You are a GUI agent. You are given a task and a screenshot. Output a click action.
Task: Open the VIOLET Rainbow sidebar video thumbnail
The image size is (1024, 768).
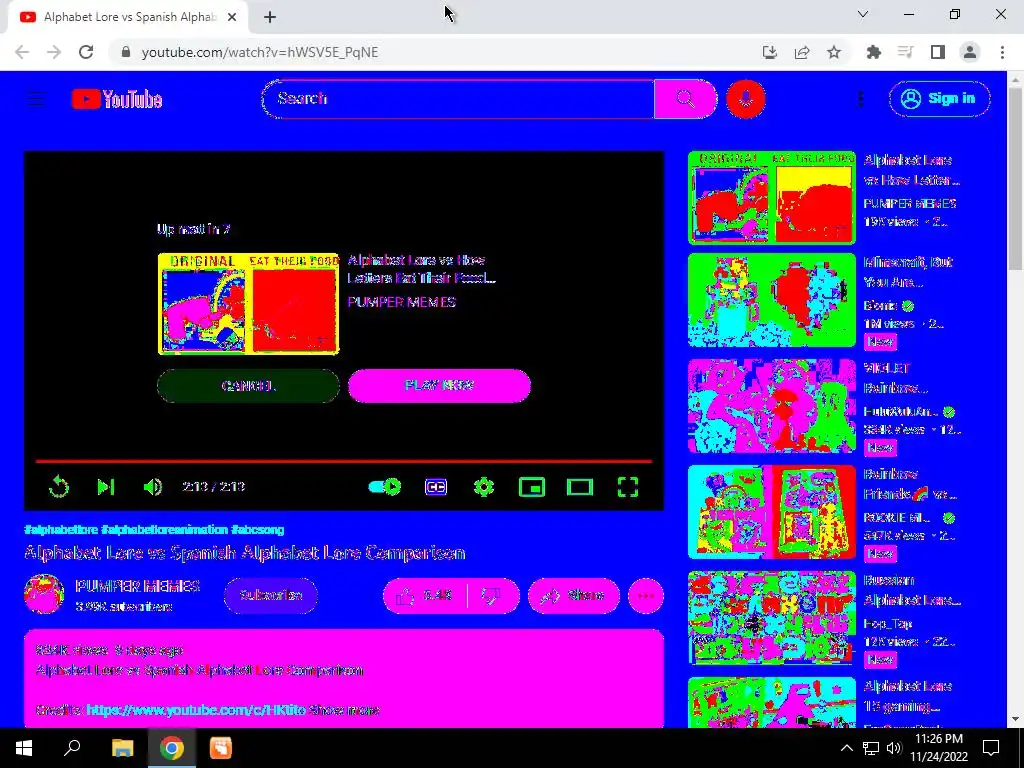tap(771, 406)
